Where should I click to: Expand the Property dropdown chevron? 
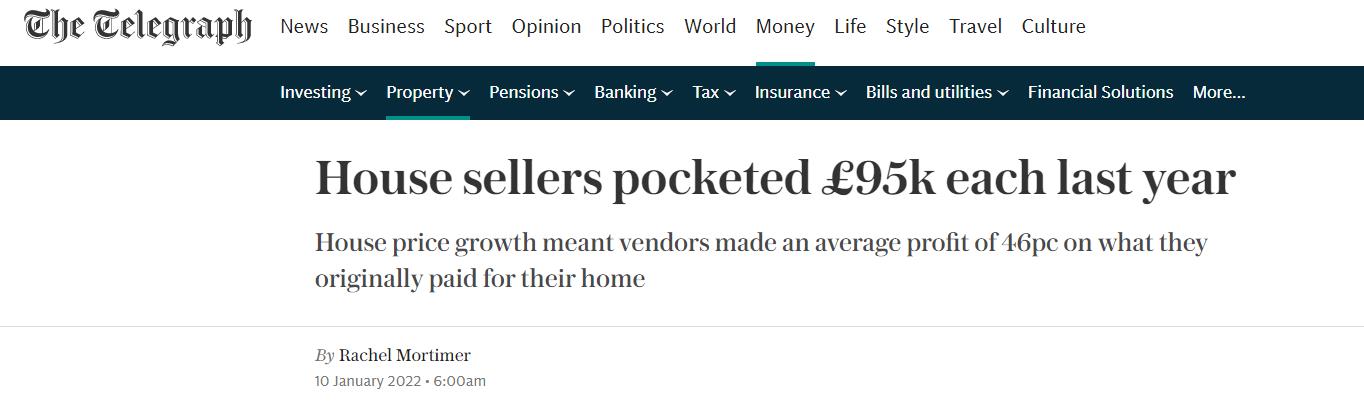pos(464,93)
